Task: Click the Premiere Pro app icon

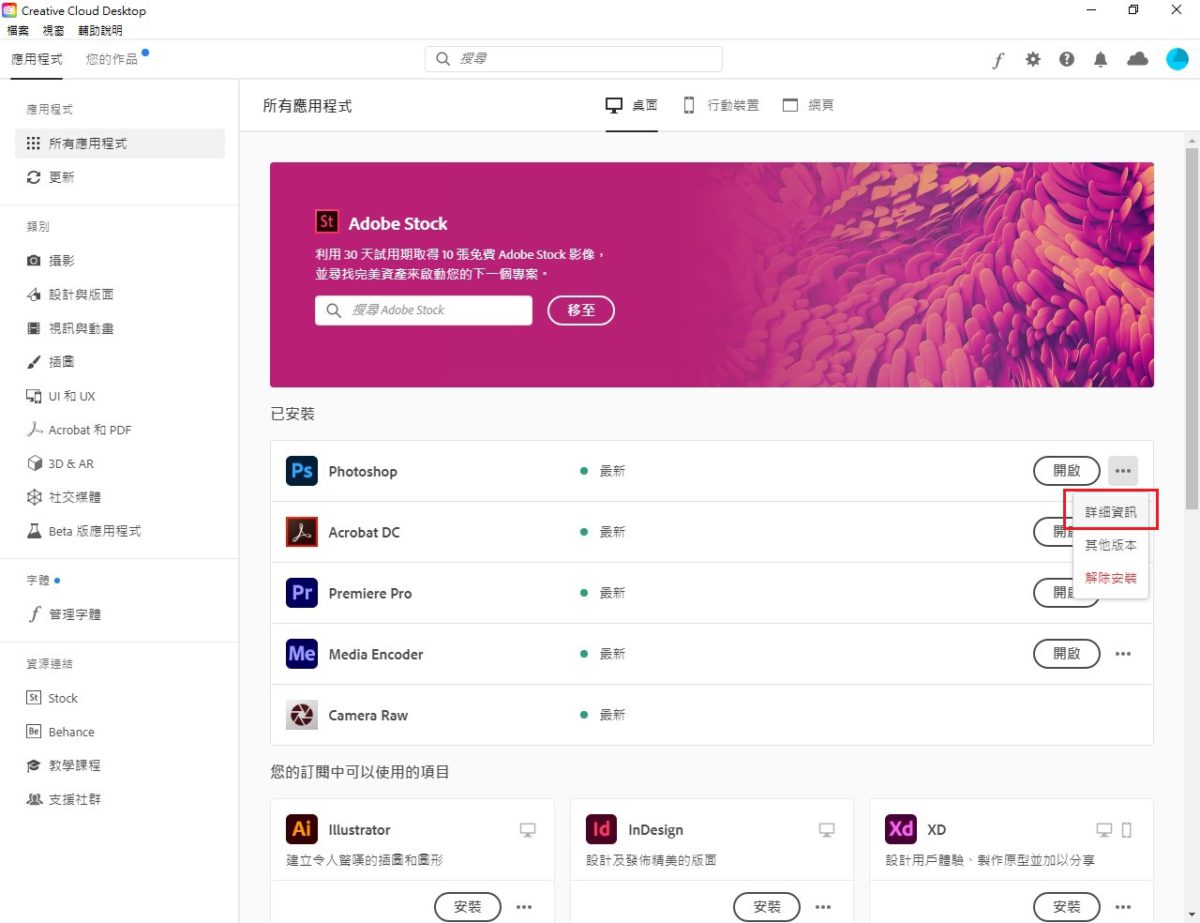Action: click(301, 593)
